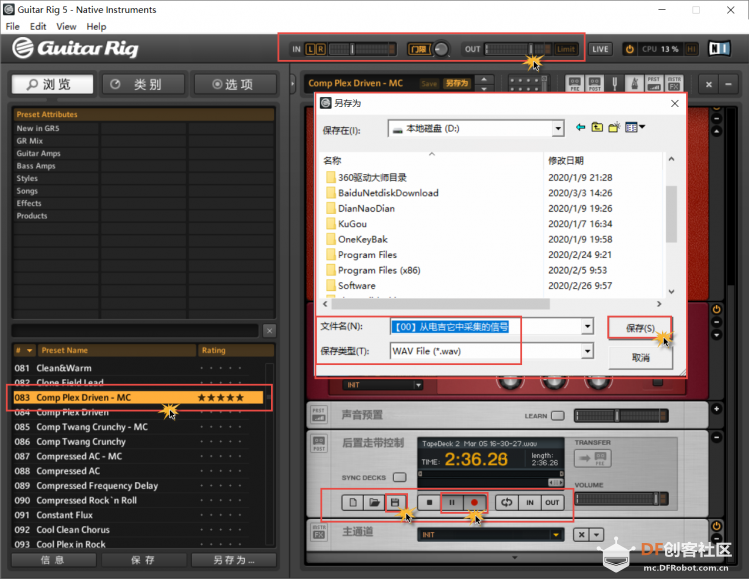749x579 pixels.
Task: Stop tape deck playback
Action: point(429,503)
